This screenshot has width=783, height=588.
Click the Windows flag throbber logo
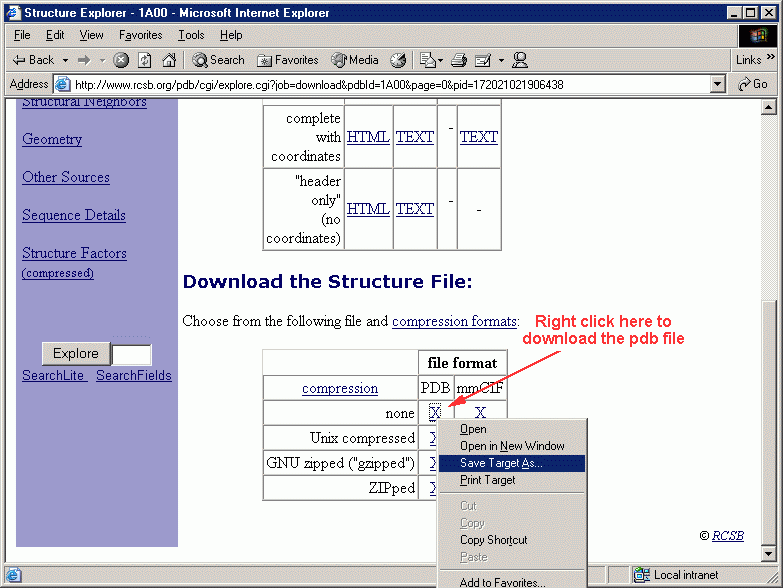(x=758, y=35)
